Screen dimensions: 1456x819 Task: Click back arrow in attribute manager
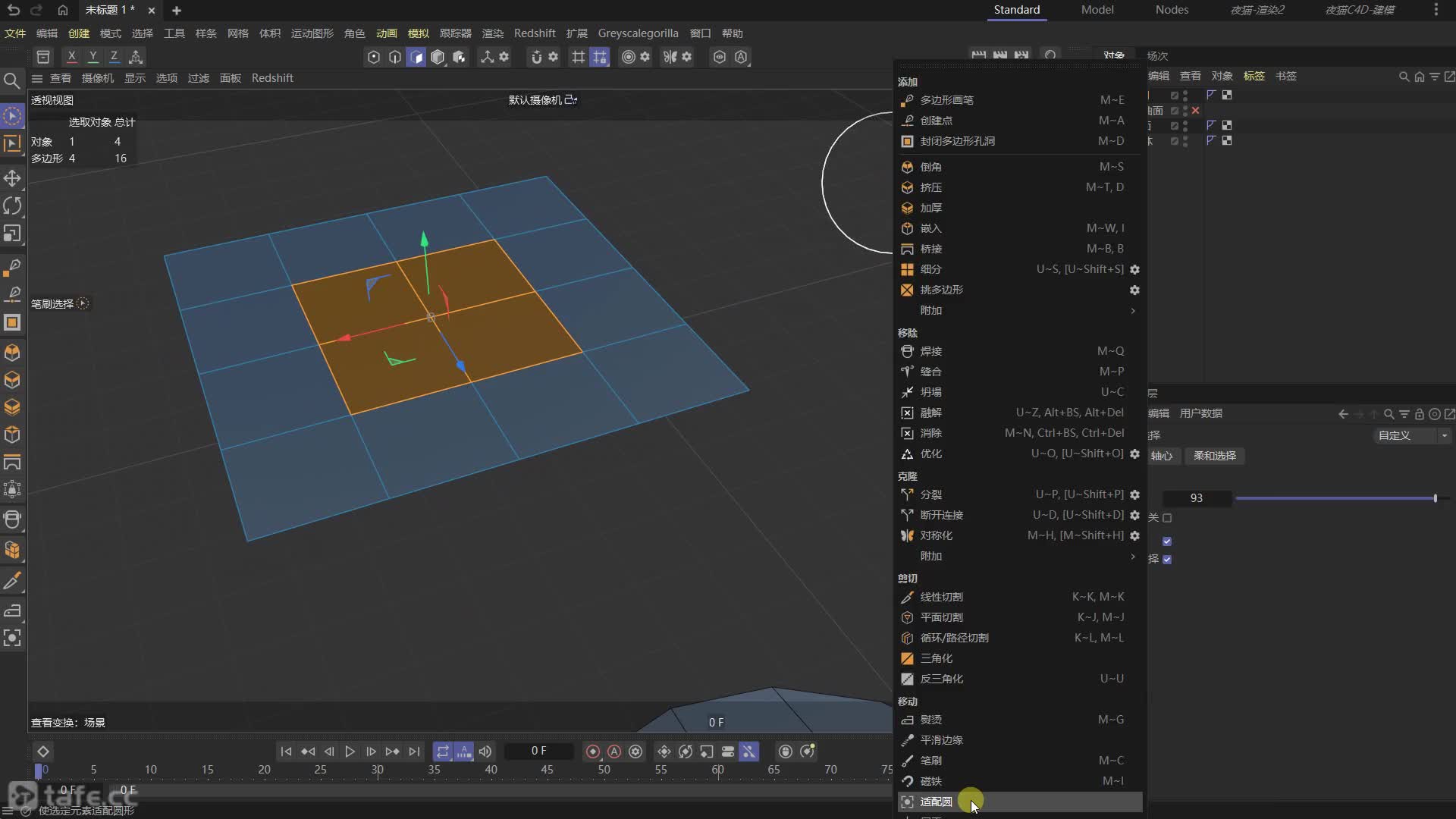1343,414
